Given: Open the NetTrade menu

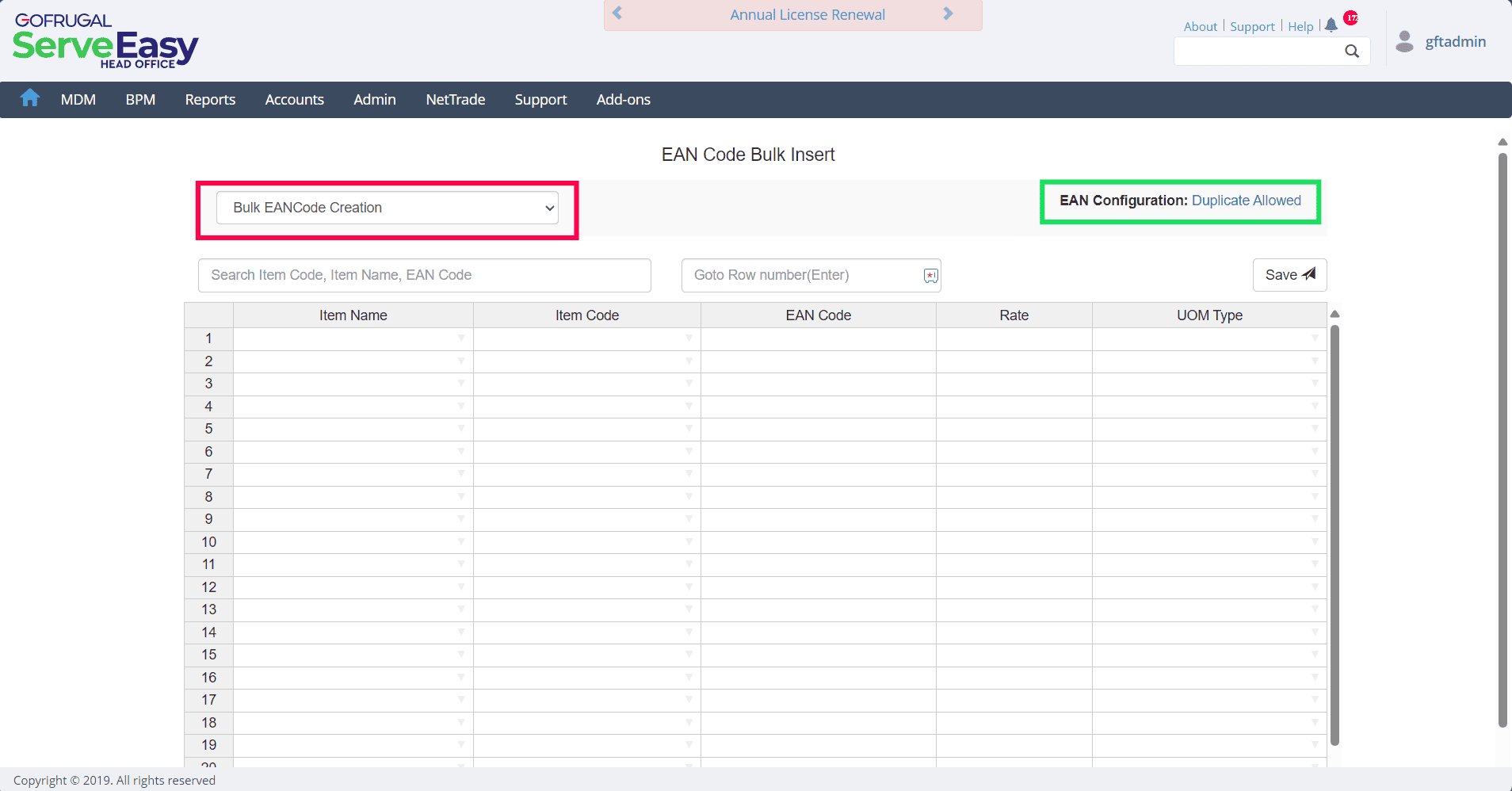Looking at the screenshot, I should coord(456,100).
